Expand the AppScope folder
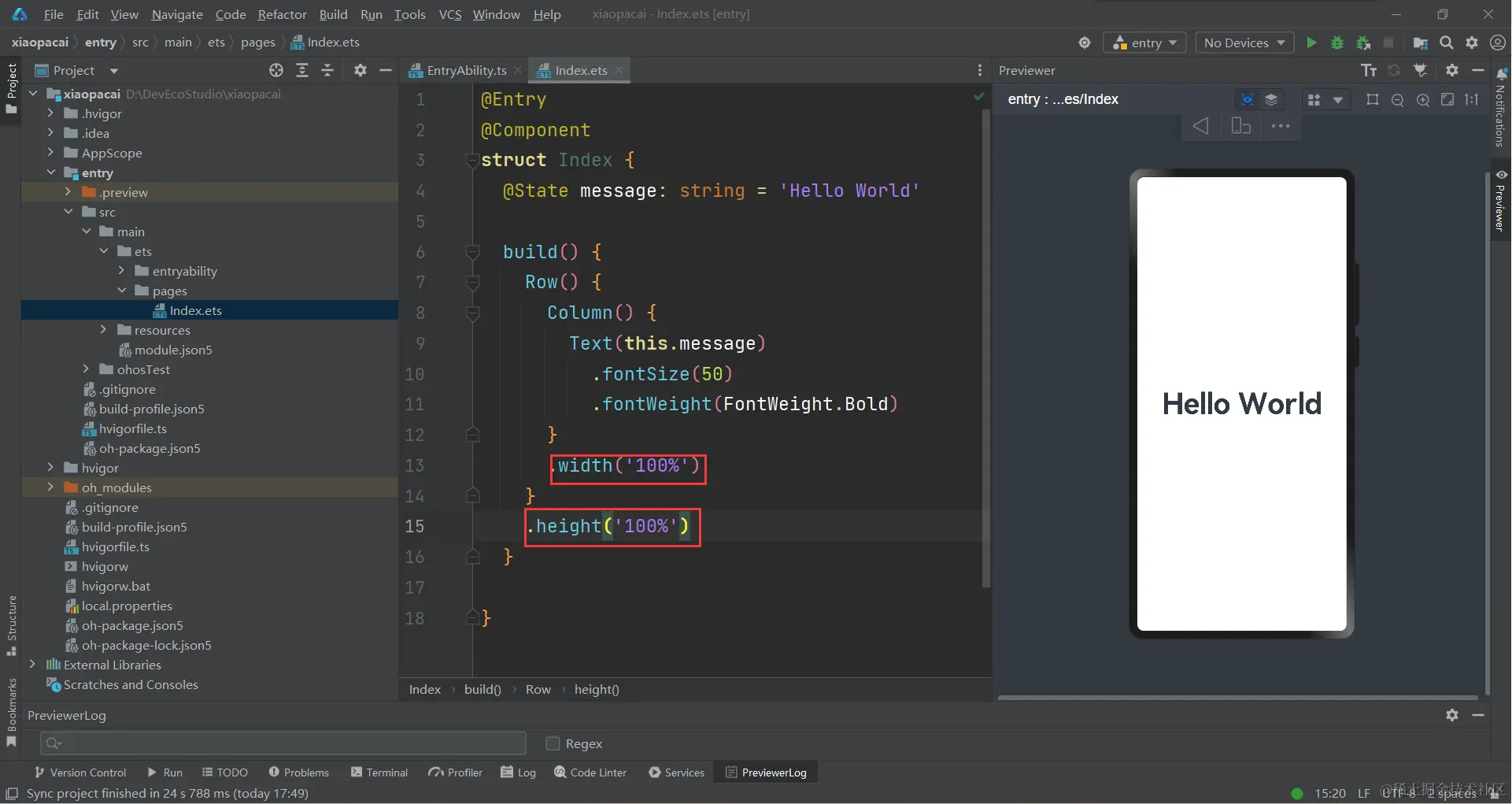Viewport: 1512px width, 804px height. pos(51,153)
